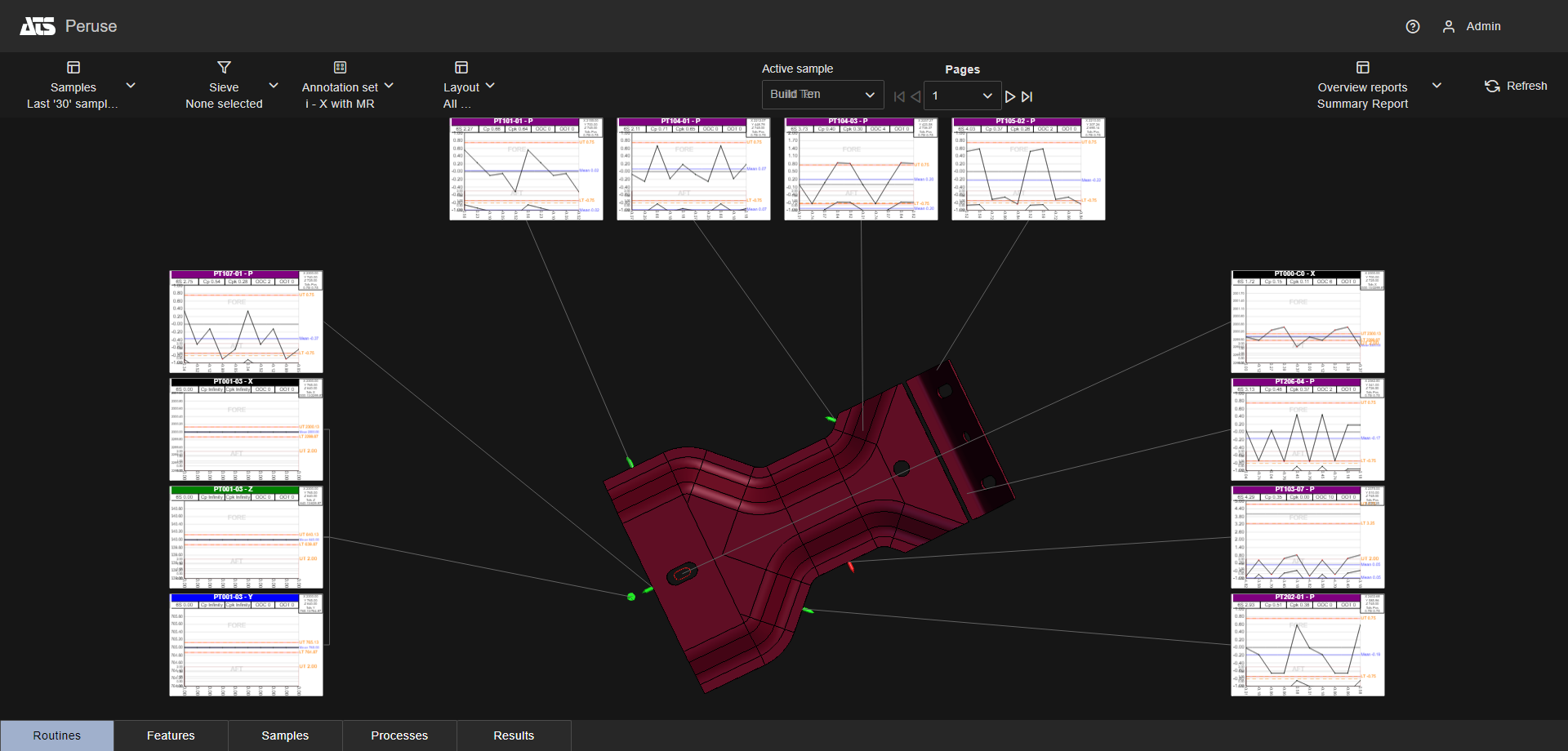The width and height of the screenshot is (1568, 751).
Task: Click the Admin user profile icon
Action: click(x=1448, y=27)
